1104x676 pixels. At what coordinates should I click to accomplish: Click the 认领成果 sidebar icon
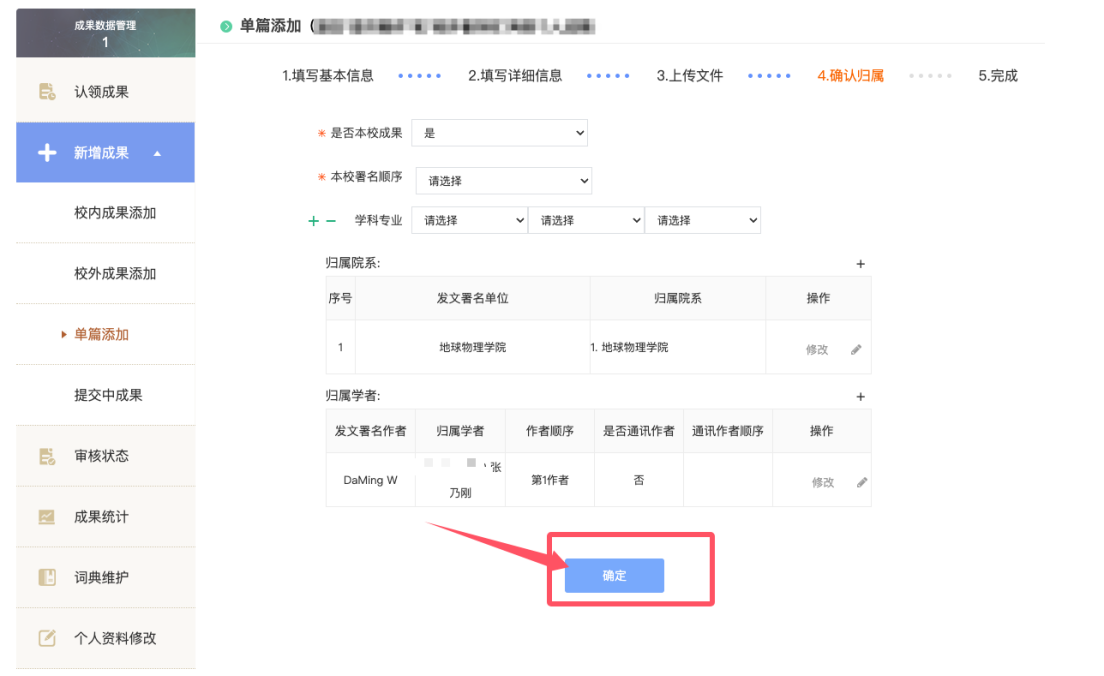(x=47, y=92)
